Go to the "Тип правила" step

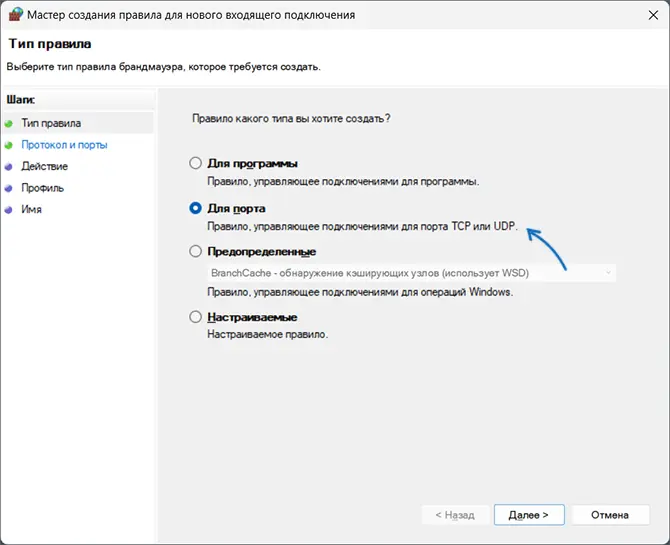(51, 123)
